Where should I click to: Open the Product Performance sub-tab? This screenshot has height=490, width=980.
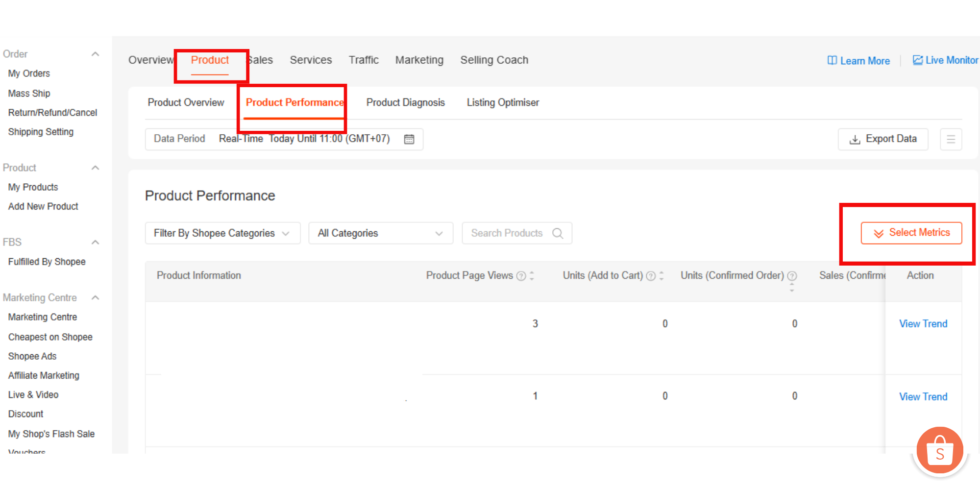tap(294, 102)
